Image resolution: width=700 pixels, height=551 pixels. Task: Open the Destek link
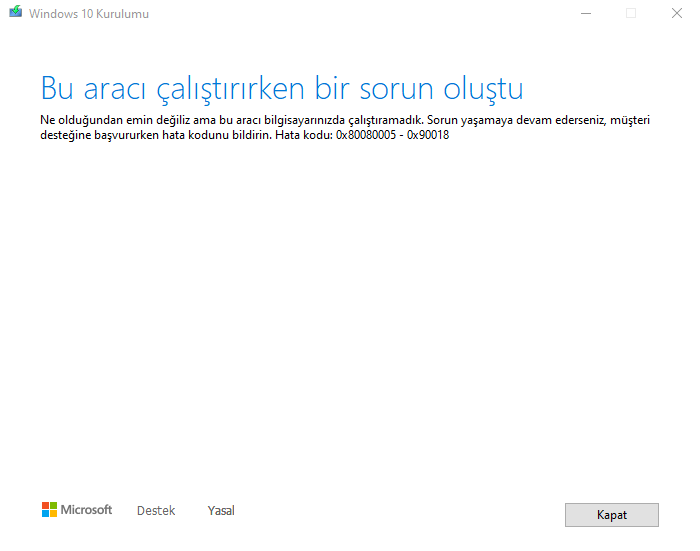tap(156, 510)
